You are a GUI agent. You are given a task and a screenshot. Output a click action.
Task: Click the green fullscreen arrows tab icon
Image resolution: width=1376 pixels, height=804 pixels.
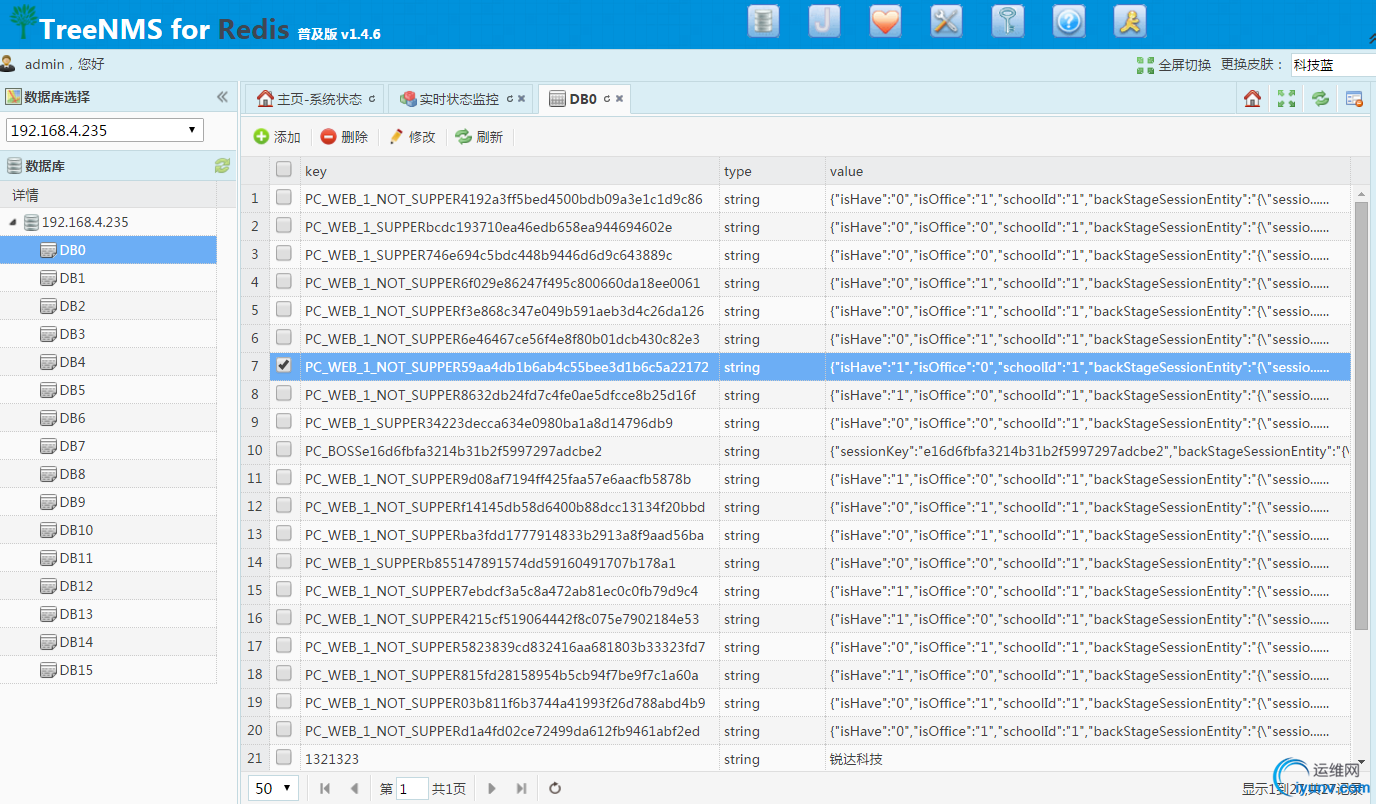pos(1286,98)
